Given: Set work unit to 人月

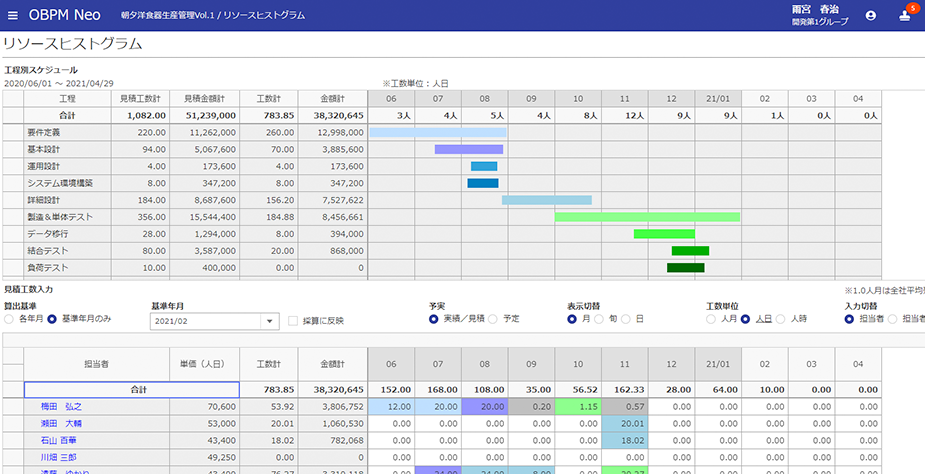Looking at the screenshot, I should coord(711,319).
